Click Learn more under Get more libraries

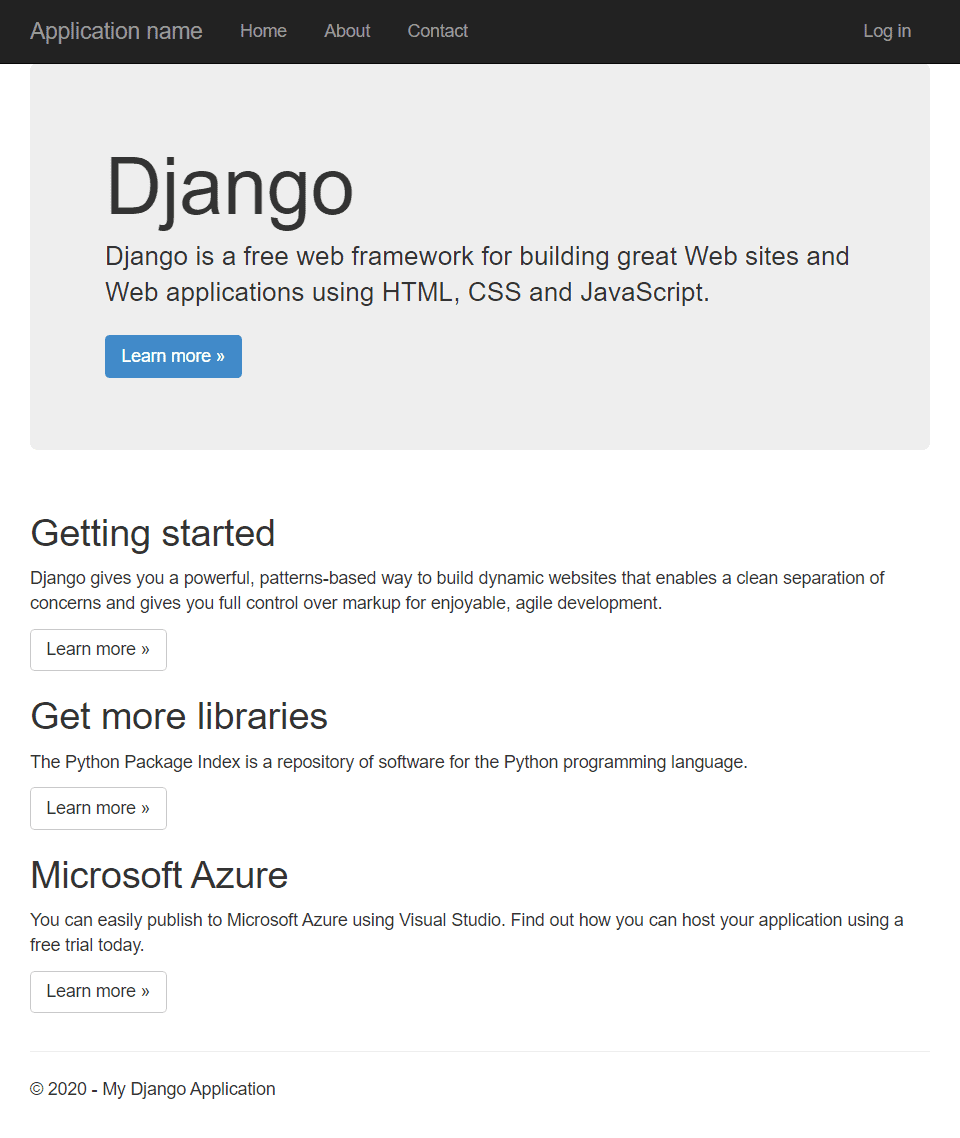[98, 809]
